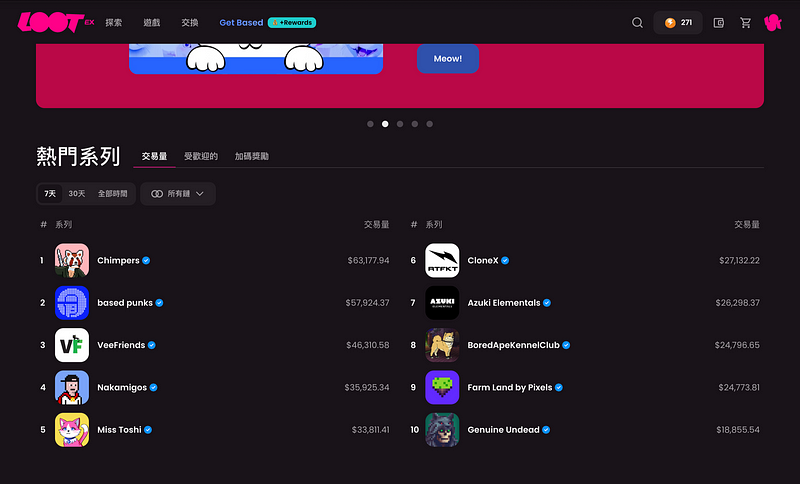The image size is (800, 484).
Task: Open Farm Land by Pixels icon
Action: coord(442,388)
